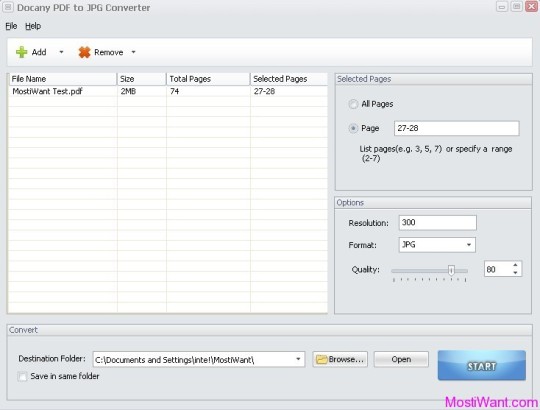Open the Help menu
The image size is (540, 410).
tap(33, 26)
